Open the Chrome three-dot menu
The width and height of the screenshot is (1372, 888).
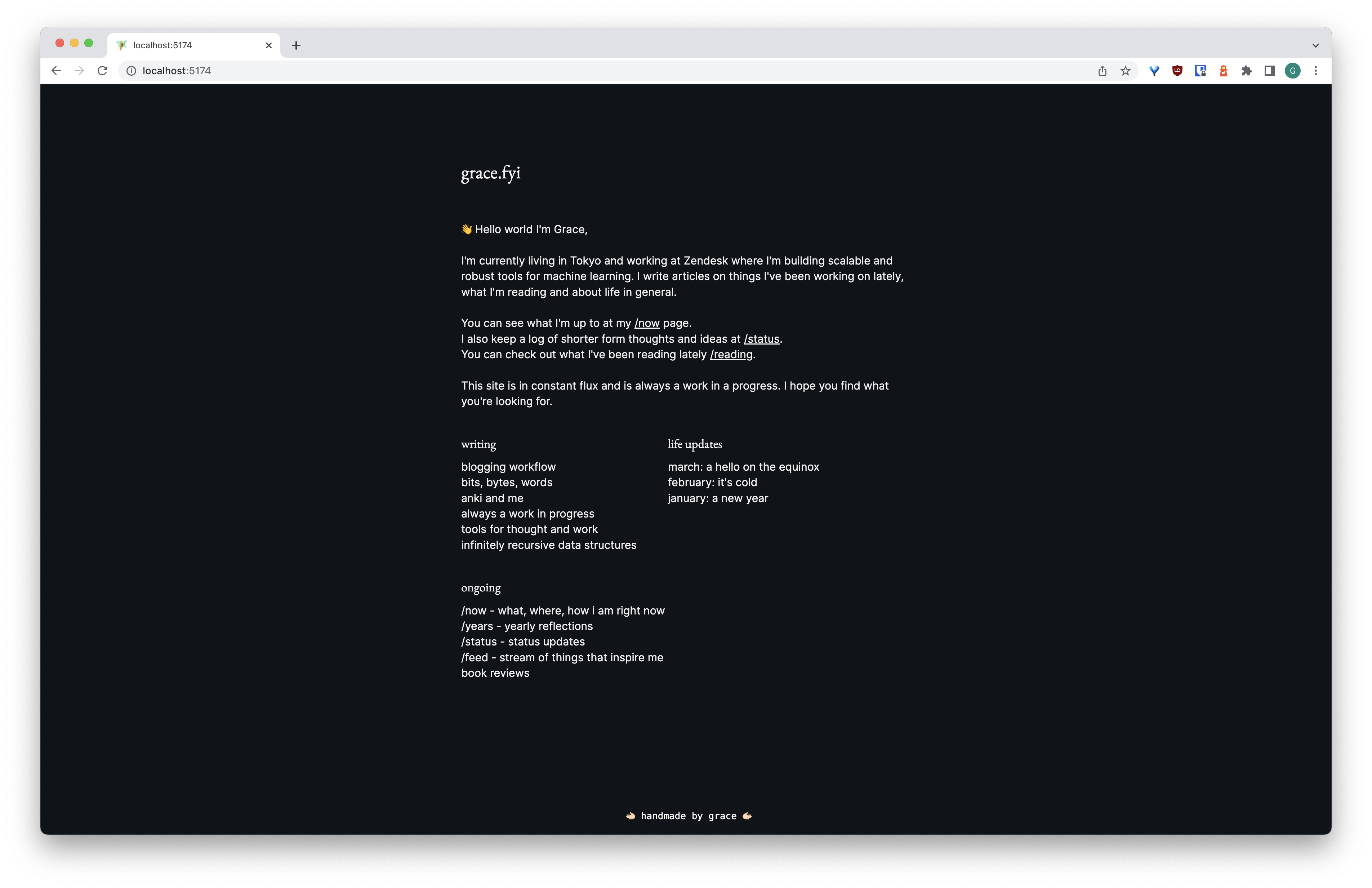click(x=1315, y=71)
